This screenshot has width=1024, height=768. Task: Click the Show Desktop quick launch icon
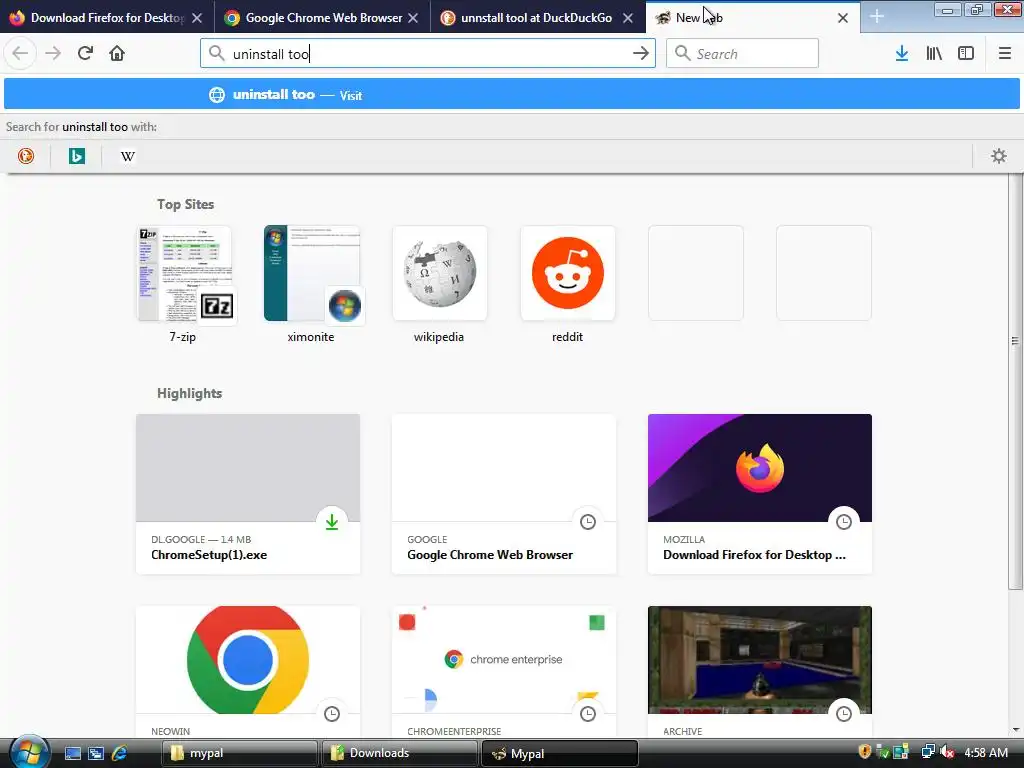pyautogui.click(x=73, y=753)
